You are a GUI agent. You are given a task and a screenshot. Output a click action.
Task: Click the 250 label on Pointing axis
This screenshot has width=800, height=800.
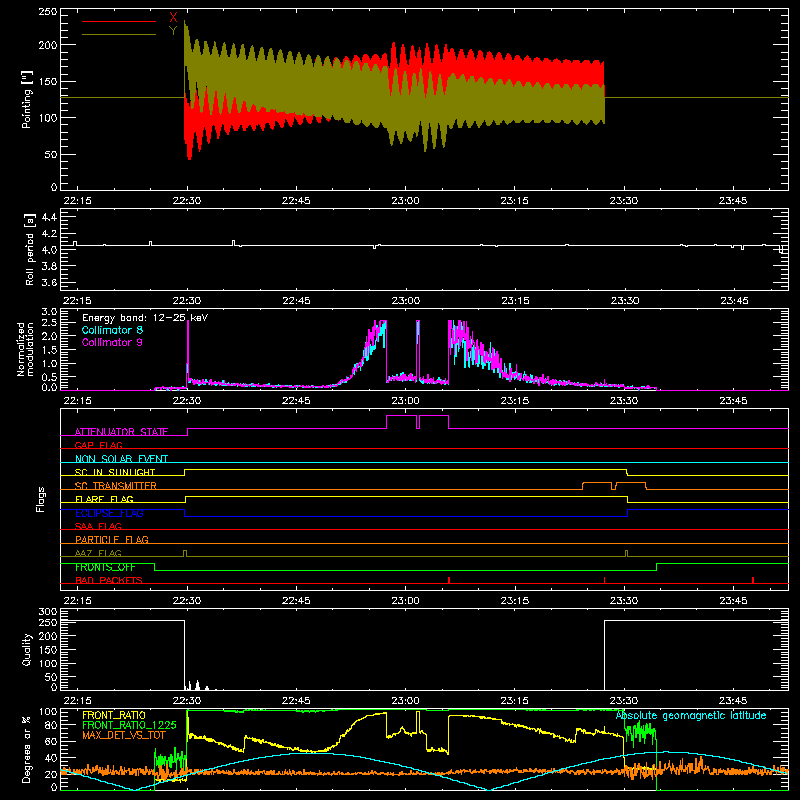point(48,12)
